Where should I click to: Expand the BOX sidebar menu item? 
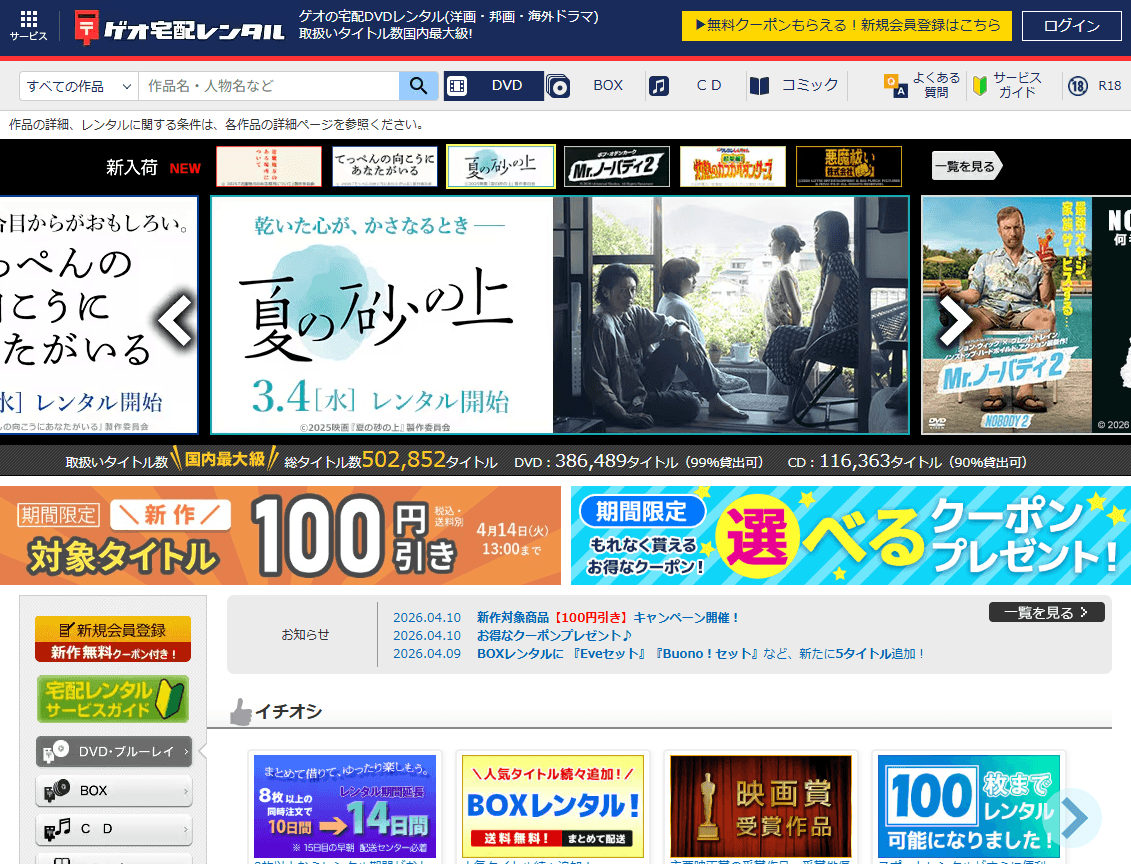(113, 790)
